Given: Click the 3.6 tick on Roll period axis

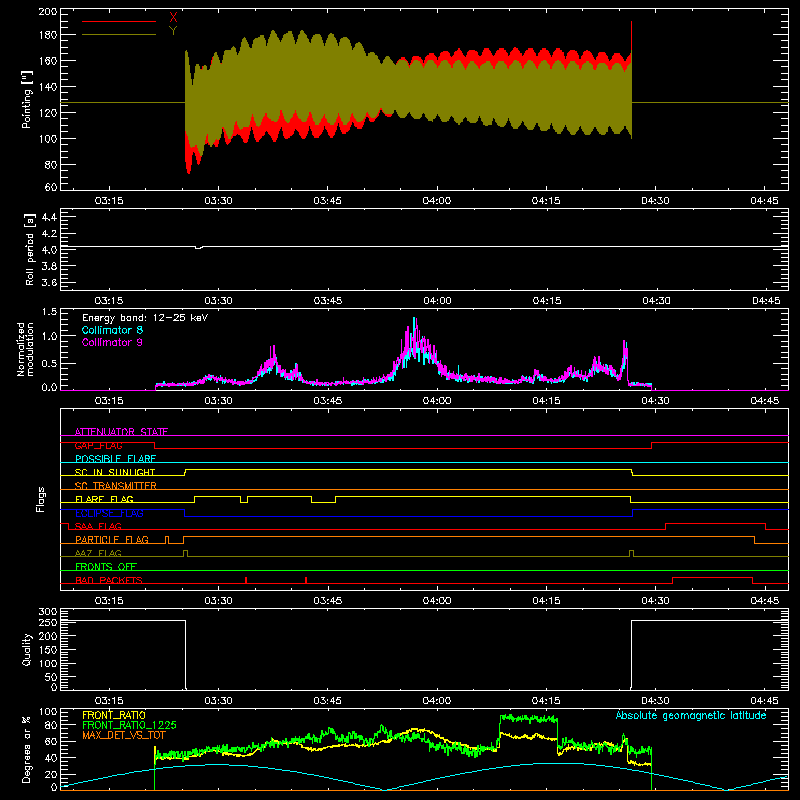Looking at the screenshot, I should (x=49, y=282).
